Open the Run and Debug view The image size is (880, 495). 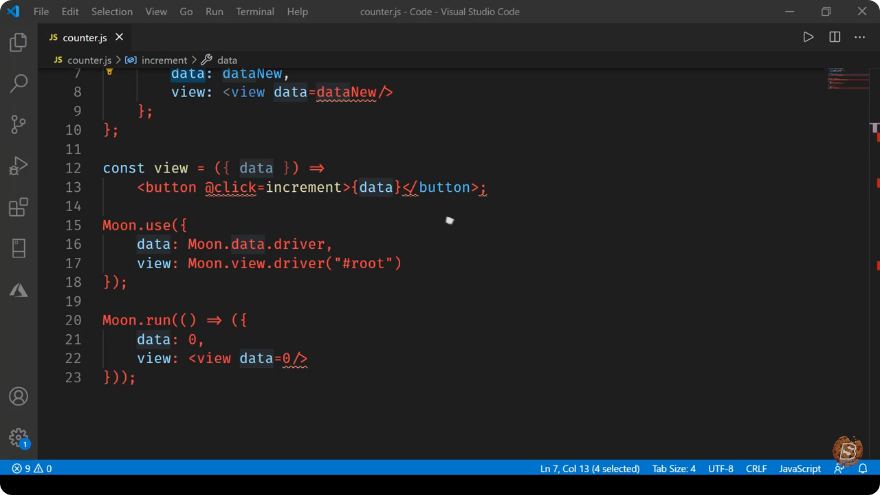pos(18,166)
